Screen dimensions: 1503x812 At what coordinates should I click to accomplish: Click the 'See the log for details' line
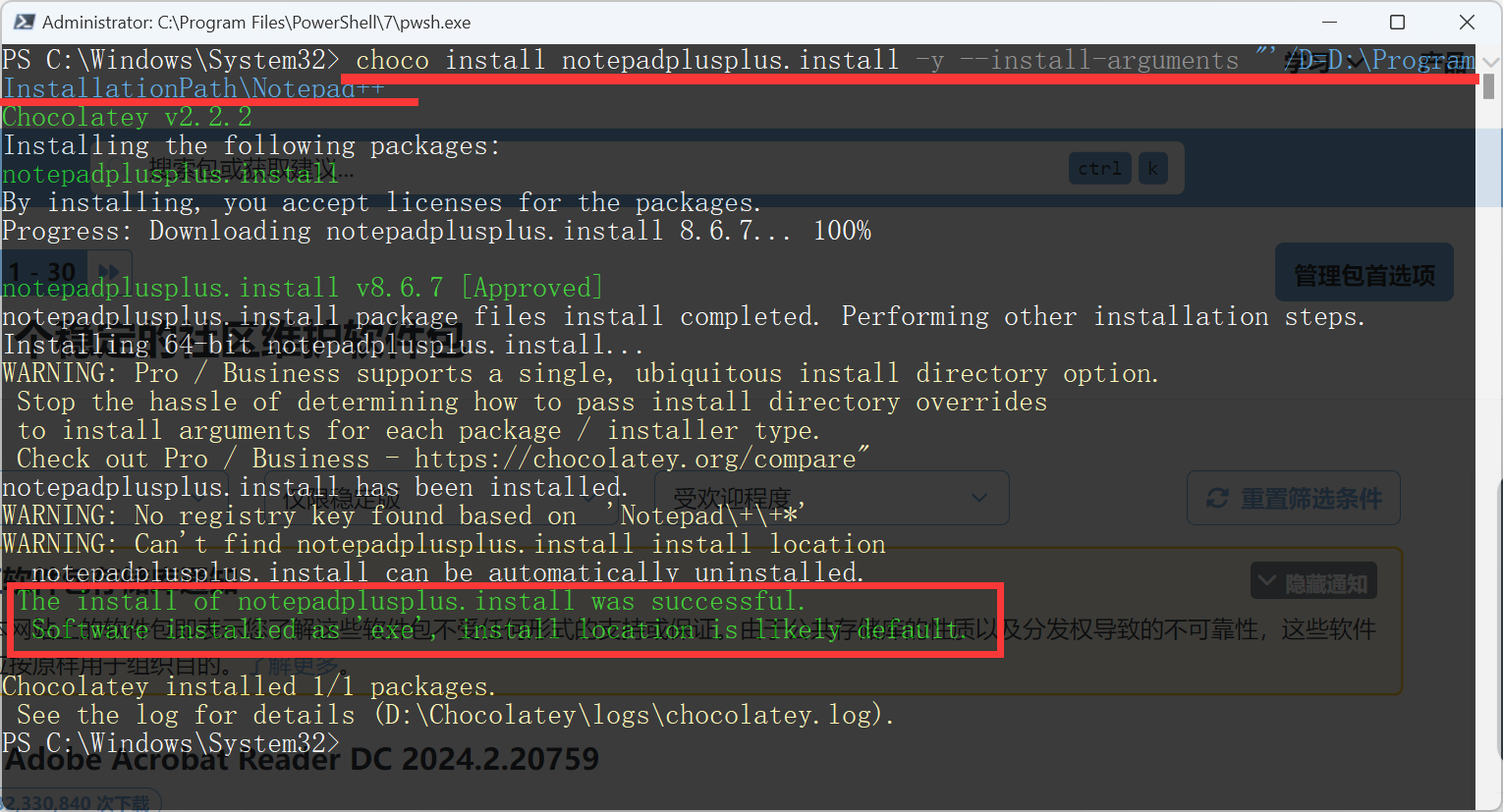point(456,715)
